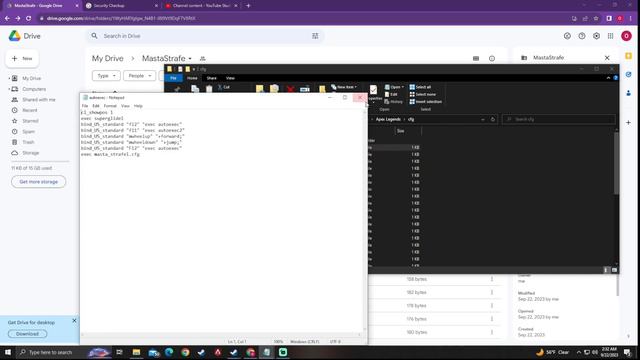Open the Recent files section
Screen dimensions: 640x360
[x=29, y=110]
